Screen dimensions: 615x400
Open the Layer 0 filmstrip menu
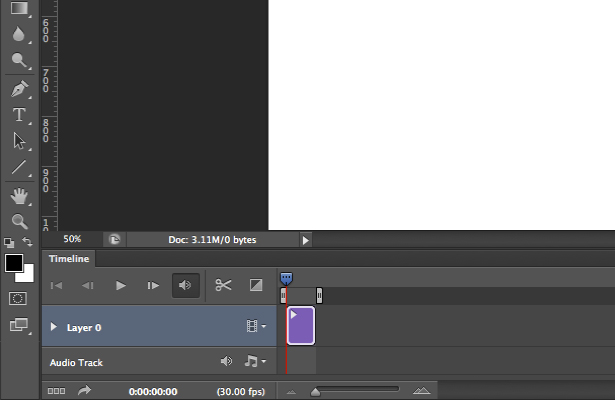[256, 326]
